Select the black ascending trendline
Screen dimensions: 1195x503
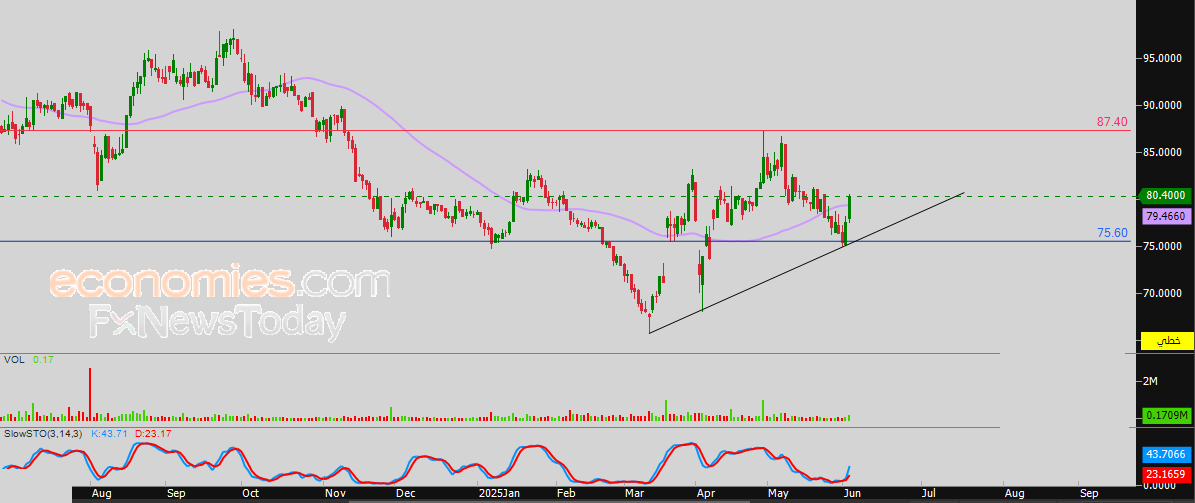pos(808,263)
